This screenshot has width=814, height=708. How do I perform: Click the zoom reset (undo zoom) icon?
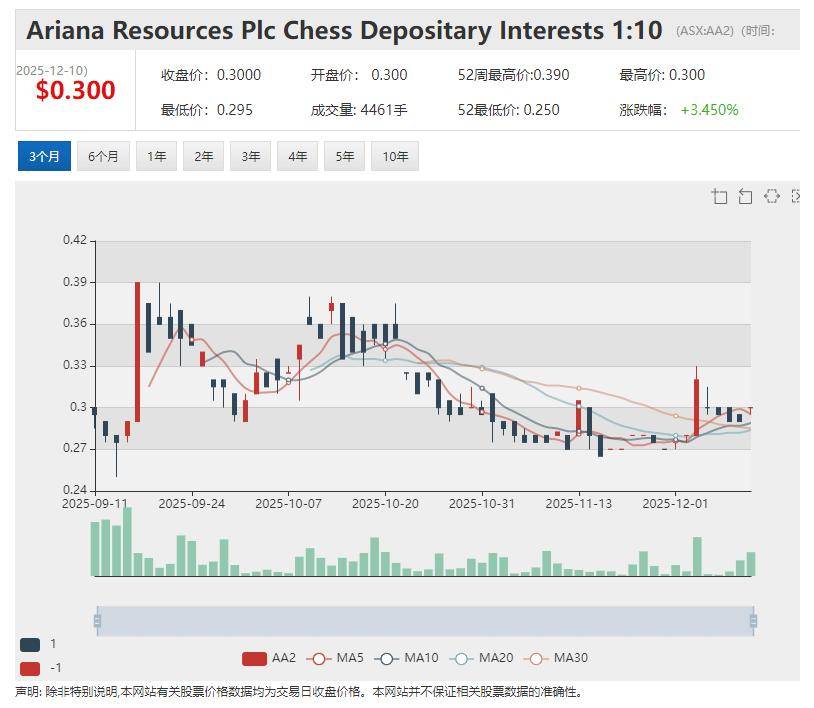click(745, 197)
